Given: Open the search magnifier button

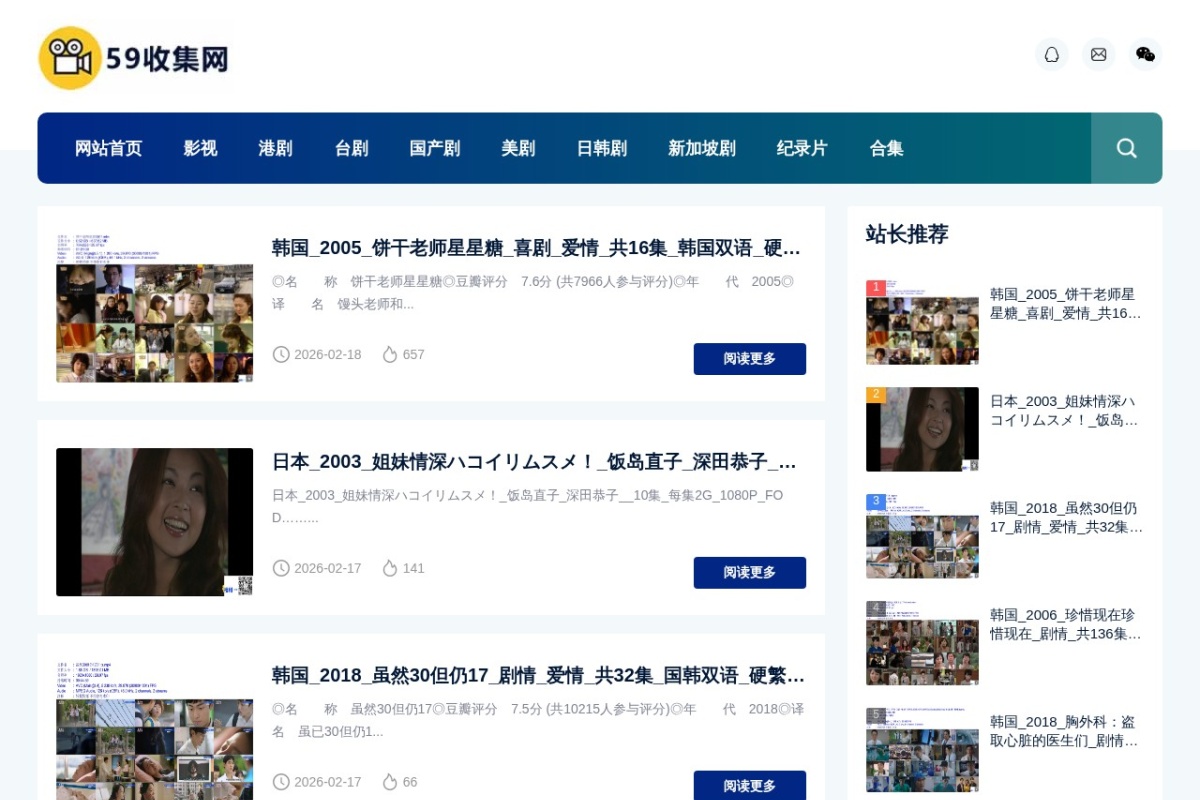Looking at the screenshot, I should click(x=1126, y=148).
